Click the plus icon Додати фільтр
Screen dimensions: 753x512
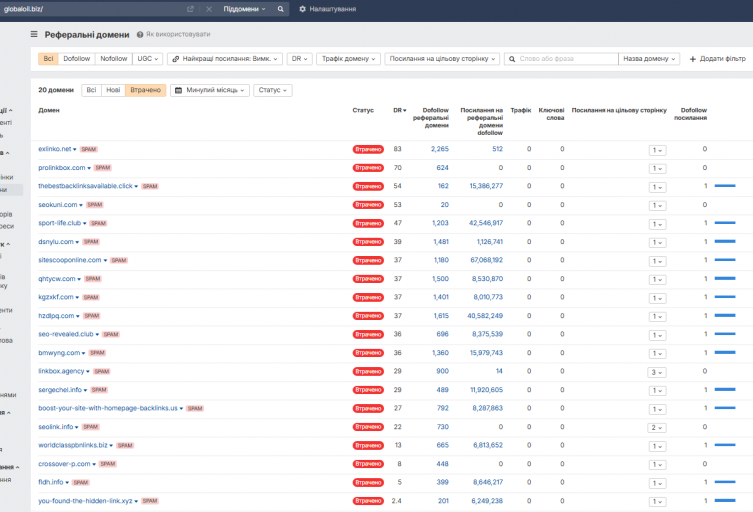tap(692, 59)
